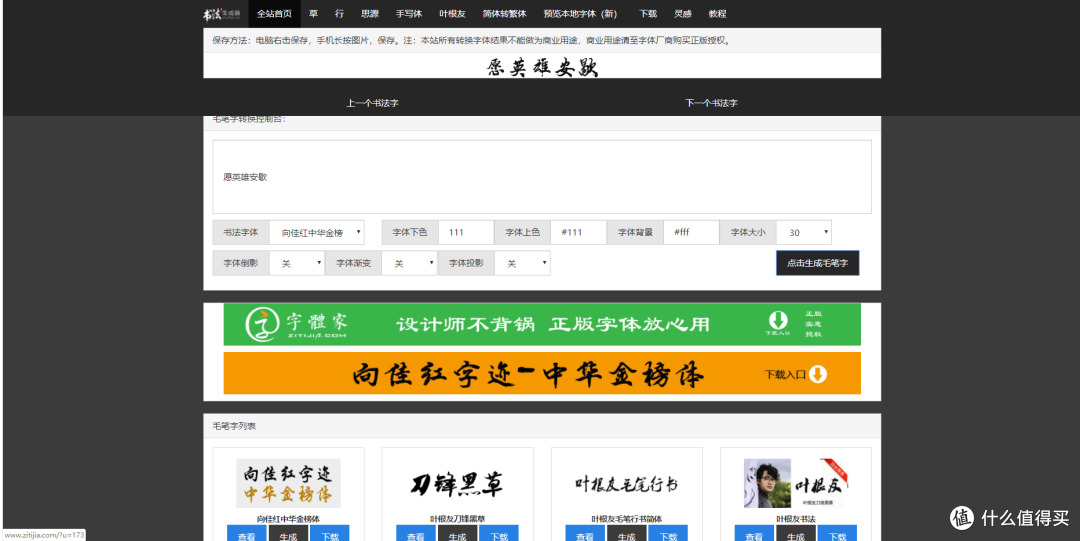Open the 字体倒影 dropdown
The width and height of the screenshot is (1080, 541).
click(x=297, y=263)
